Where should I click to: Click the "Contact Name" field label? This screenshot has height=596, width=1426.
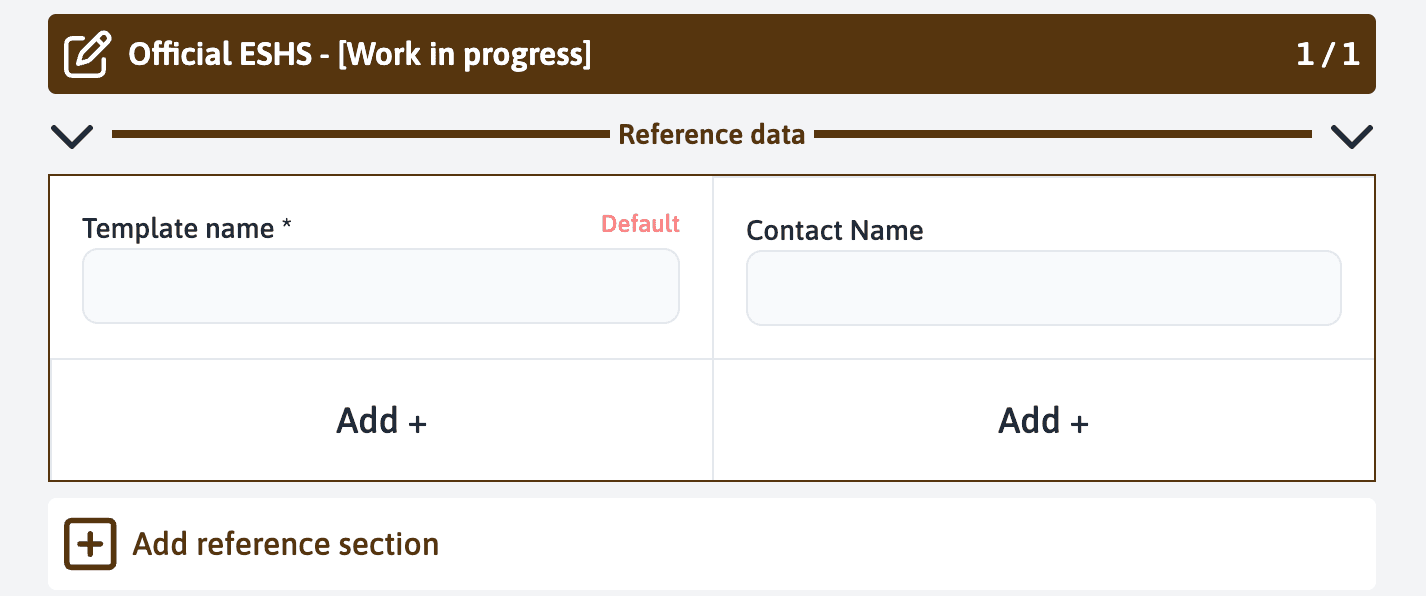point(835,230)
